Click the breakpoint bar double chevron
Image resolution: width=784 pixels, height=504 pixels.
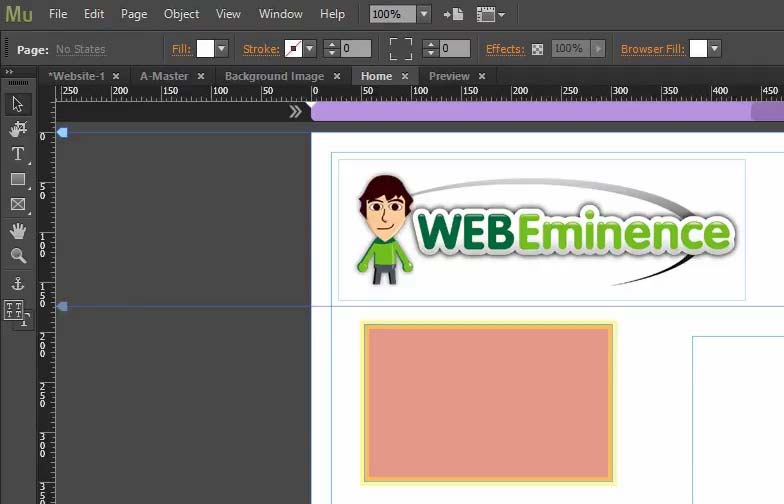[295, 112]
